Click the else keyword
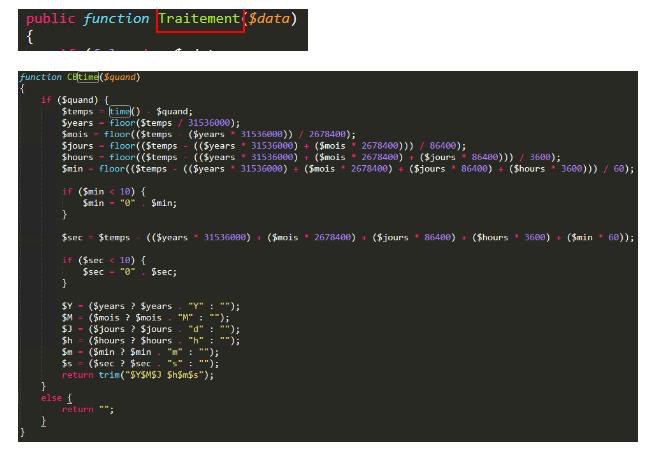Screen dimensions: 659x453 tap(51, 398)
